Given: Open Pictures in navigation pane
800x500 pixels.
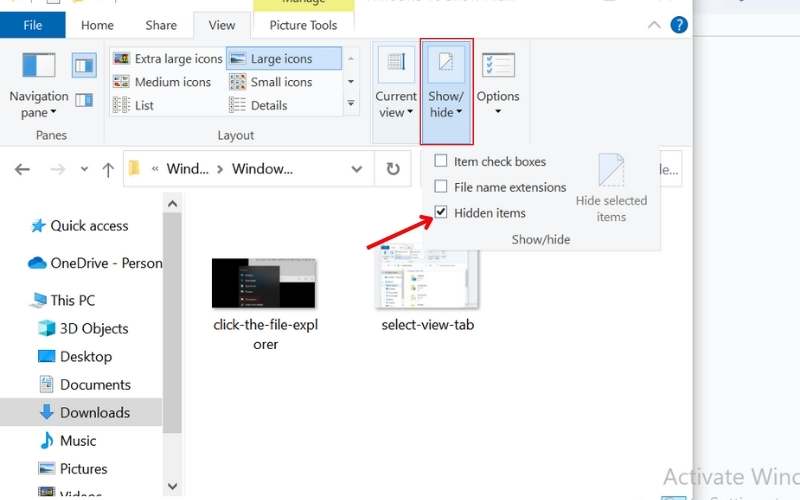Looking at the screenshot, I should click(73, 468).
